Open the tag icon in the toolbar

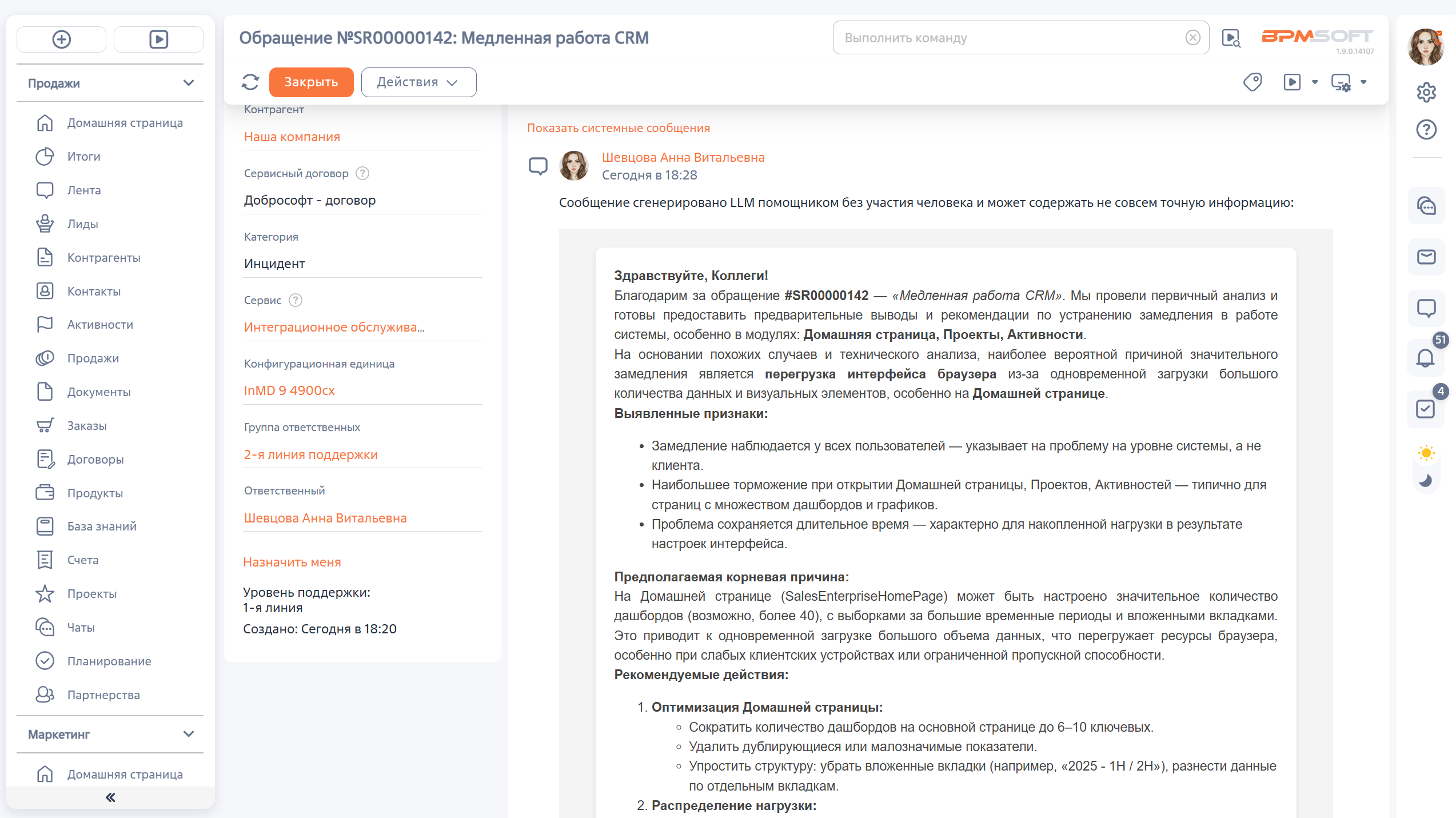tap(1252, 82)
